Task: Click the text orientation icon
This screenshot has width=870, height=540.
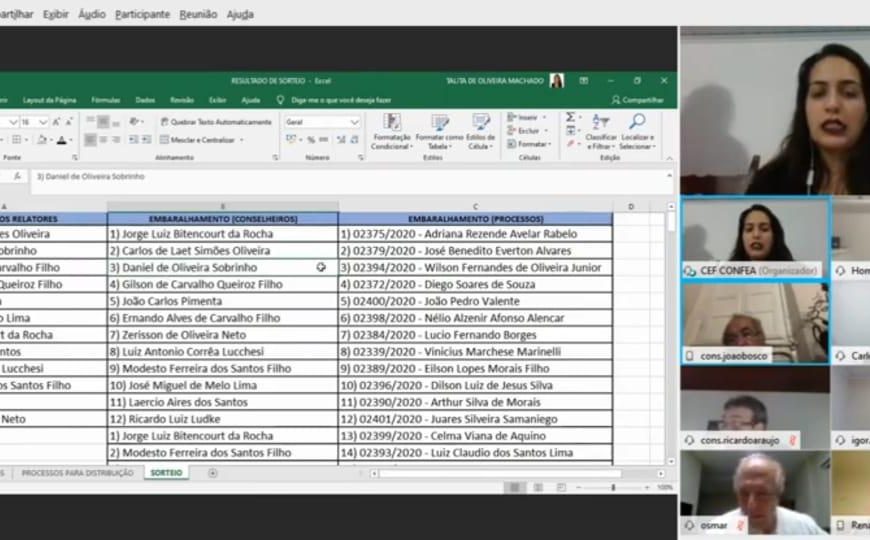Action: 134,122
